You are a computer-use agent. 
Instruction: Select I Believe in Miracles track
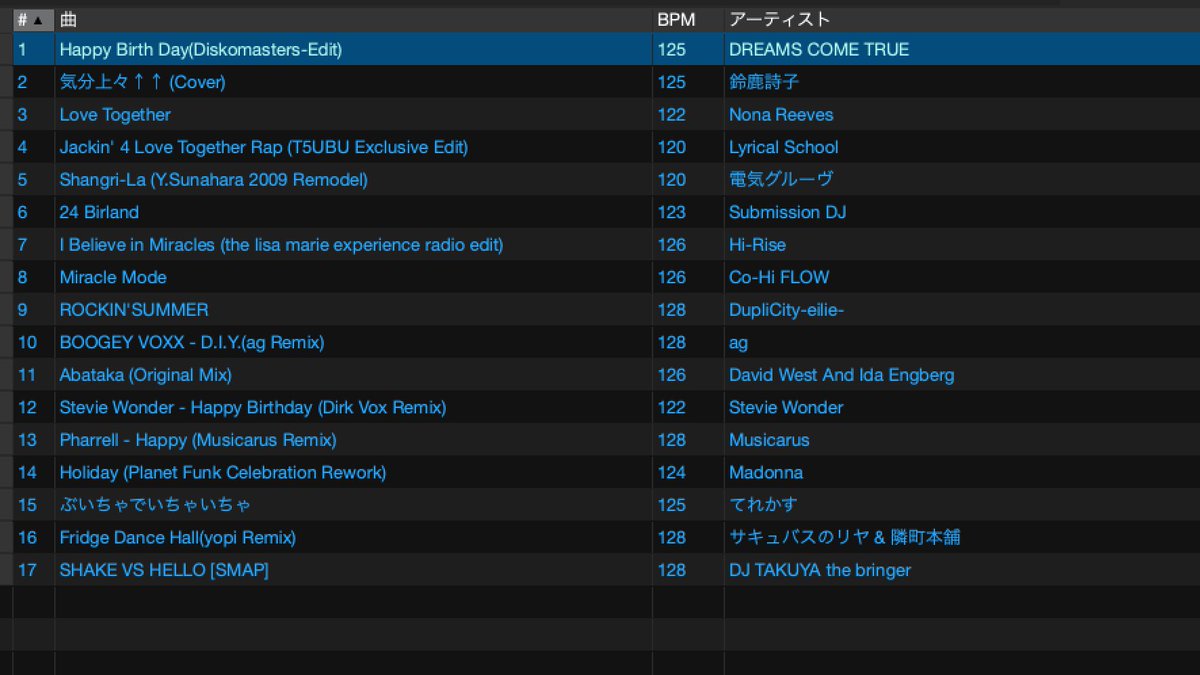tap(281, 245)
